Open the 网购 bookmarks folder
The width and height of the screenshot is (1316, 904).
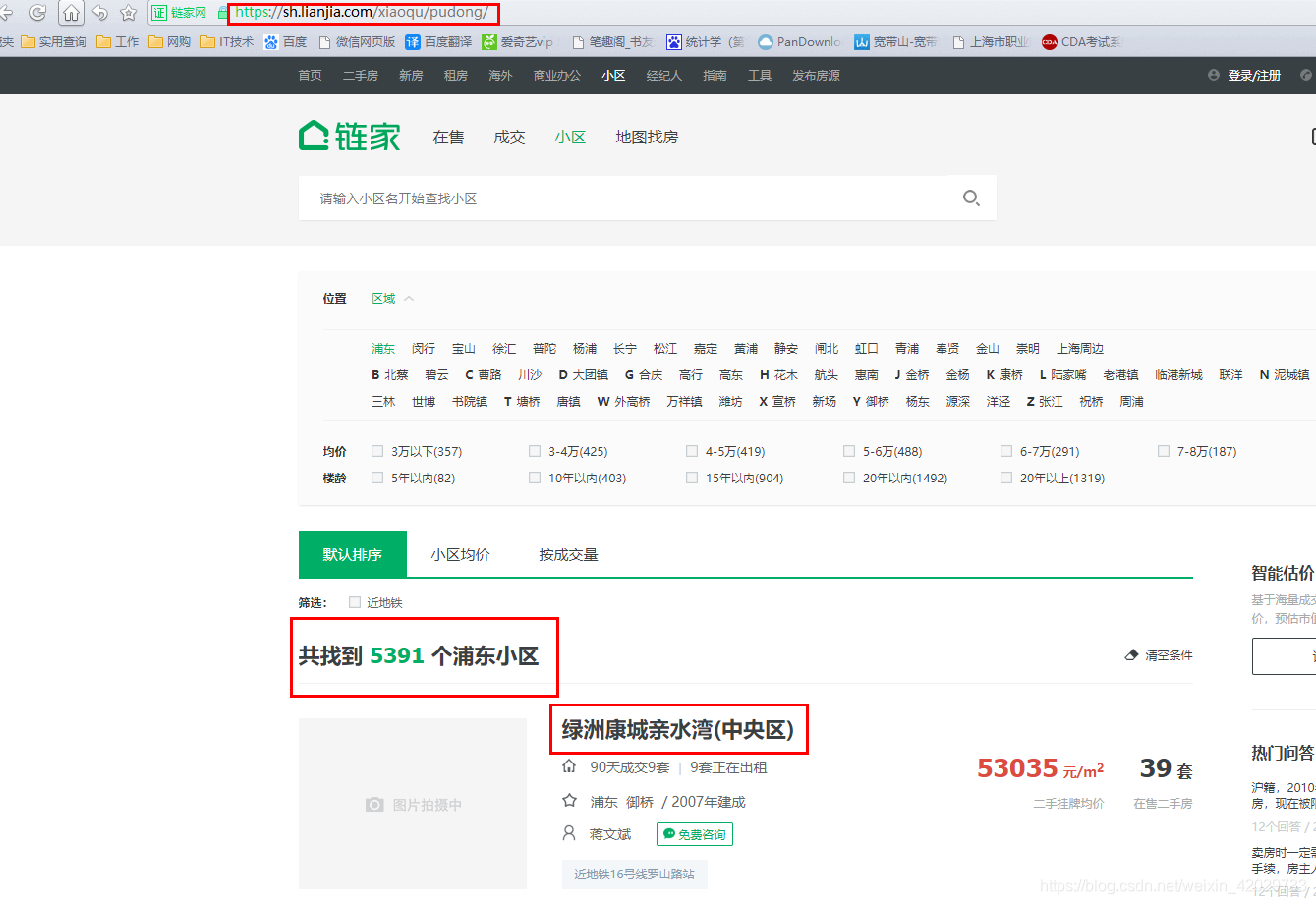170,42
